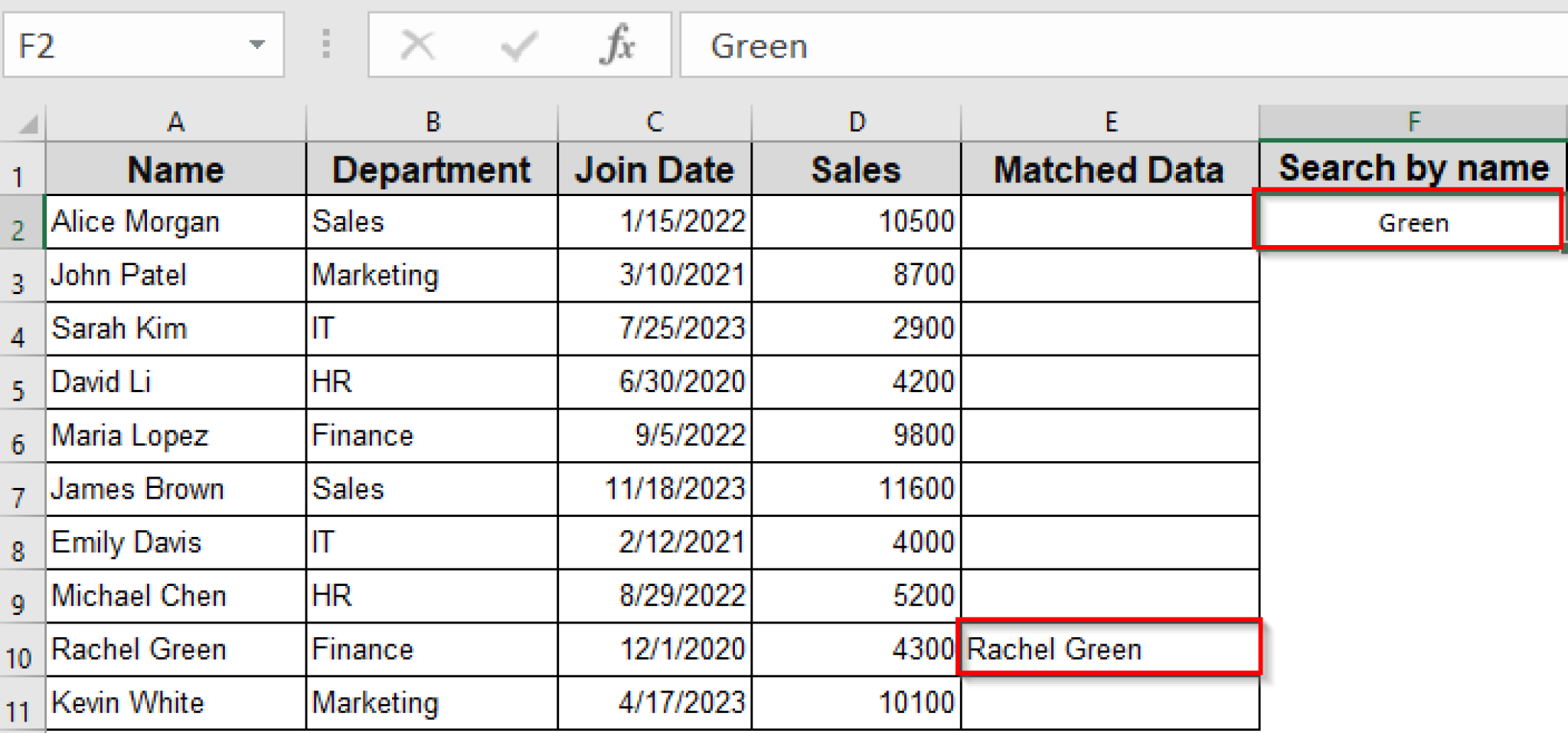
Task: Select column A header
Action: pyautogui.click(x=175, y=121)
